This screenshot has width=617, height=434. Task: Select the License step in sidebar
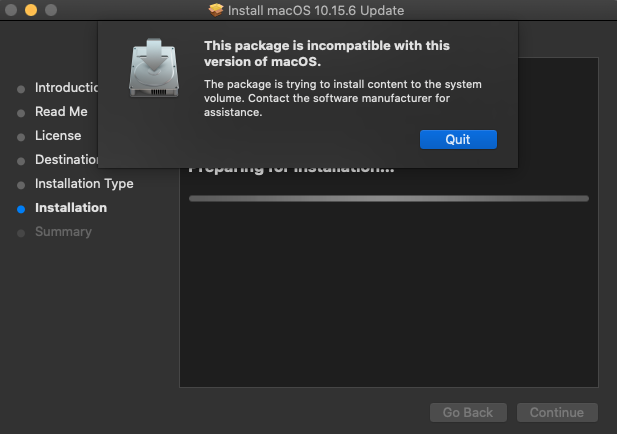(x=58, y=136)
